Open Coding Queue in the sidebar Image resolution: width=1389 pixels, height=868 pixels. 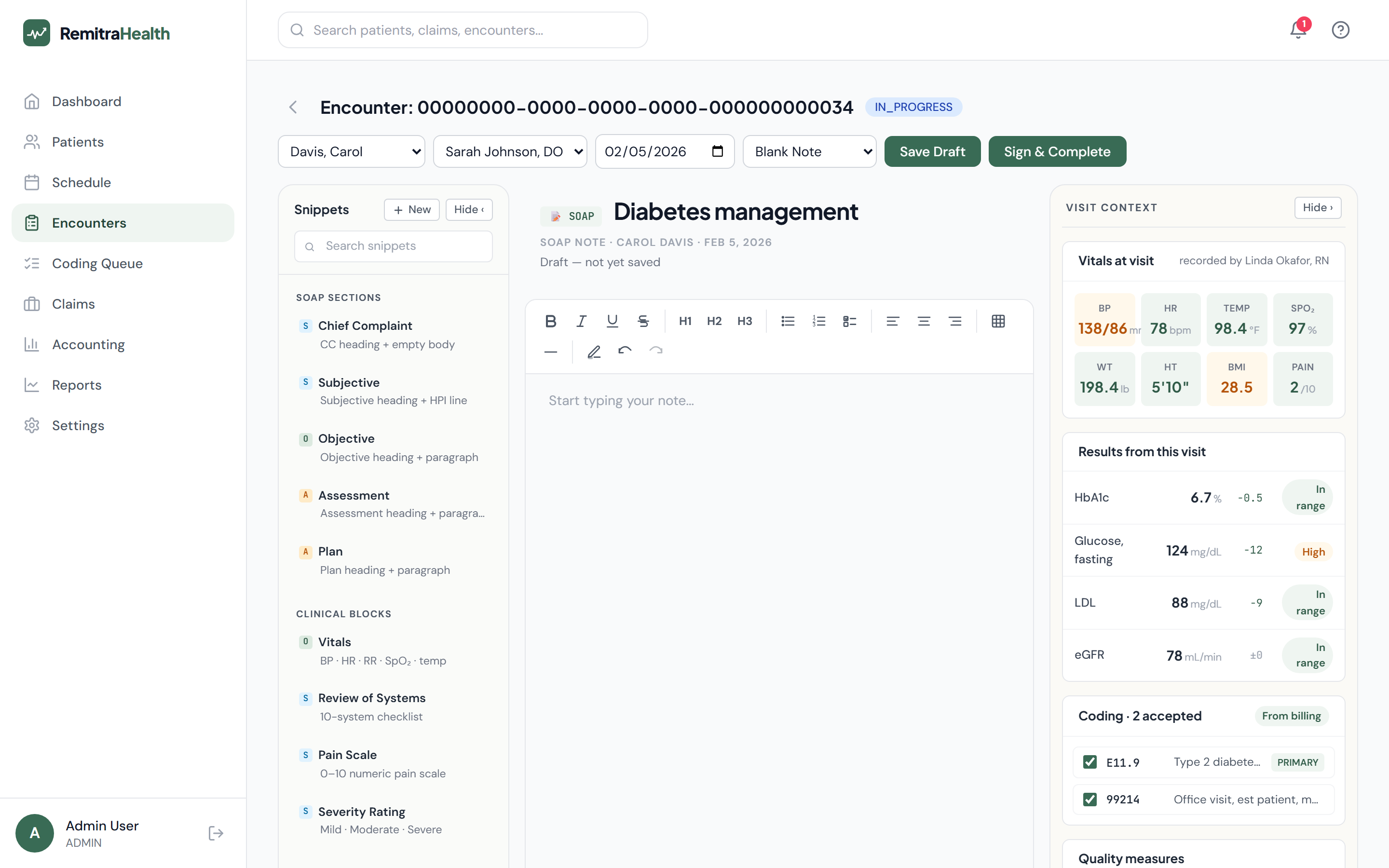pyautogui.click(x=123, y=263)
